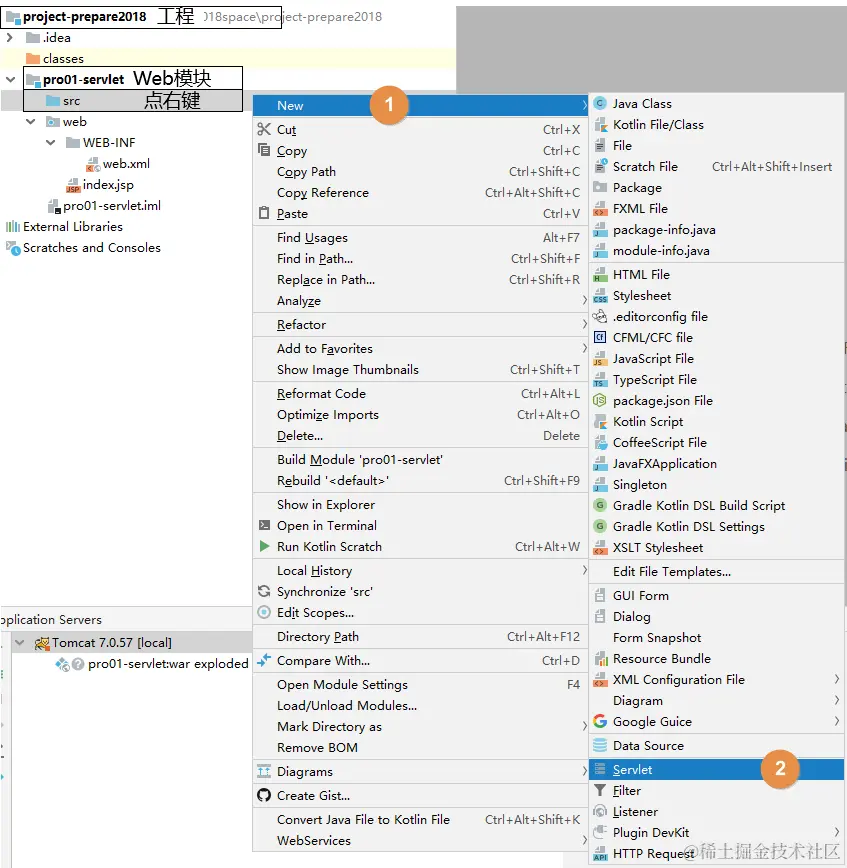847x868 pixels.
Task: Click the Resource Bundle icon
Action: point(600,659)
